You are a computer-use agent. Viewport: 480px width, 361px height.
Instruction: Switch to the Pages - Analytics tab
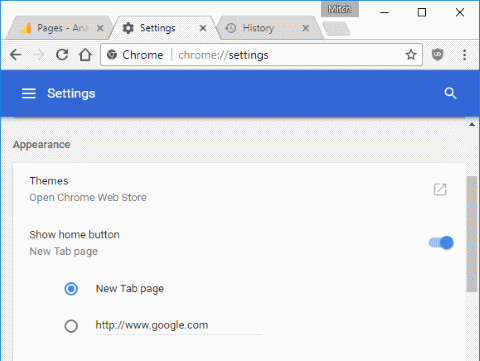(x=60, y=28)
